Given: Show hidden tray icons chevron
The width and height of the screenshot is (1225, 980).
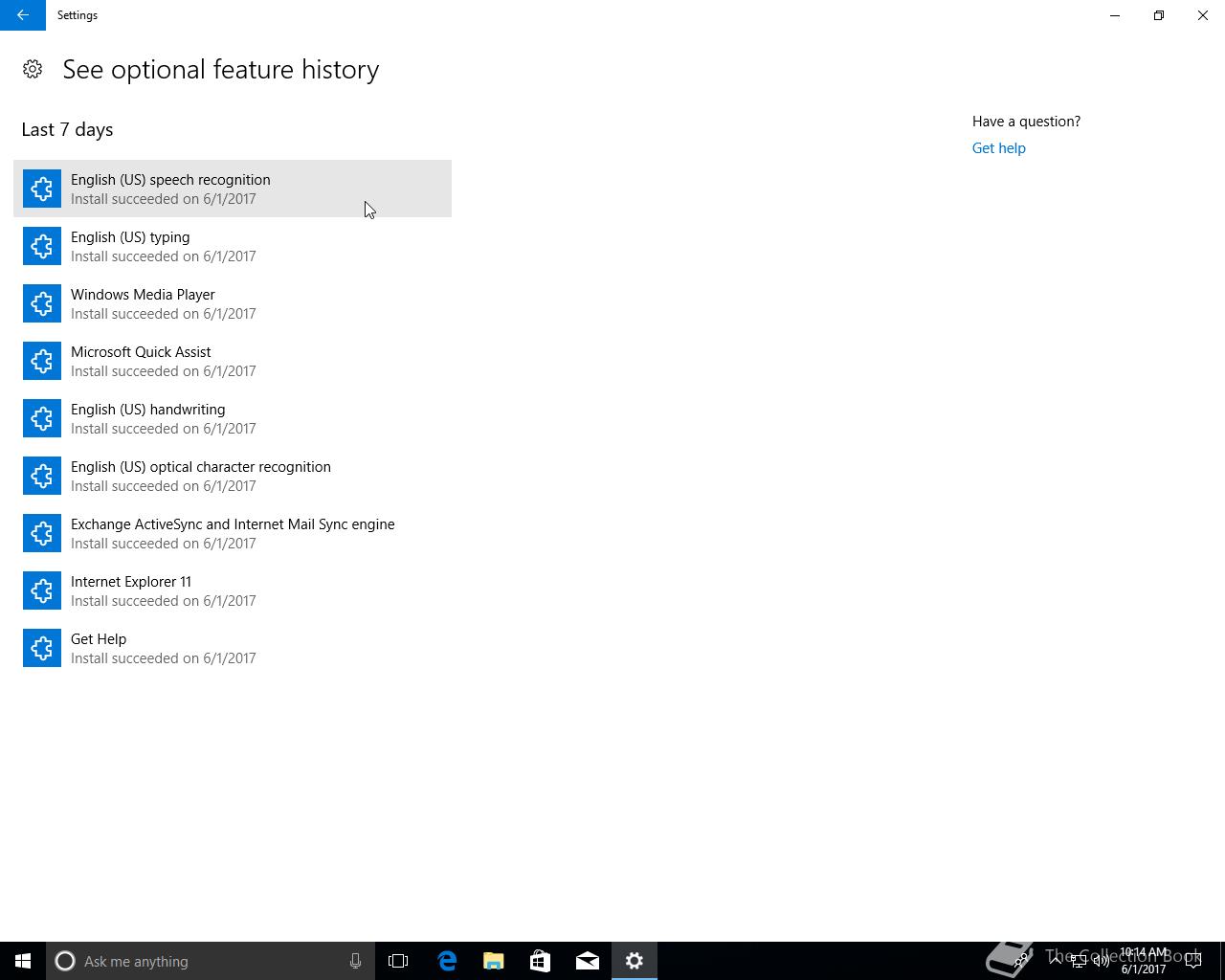Looking at the screenshot, I should click(1056, 961).
